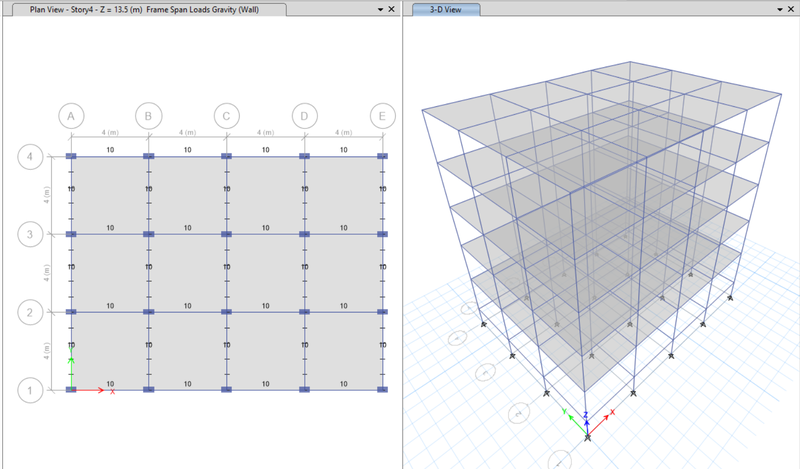Click the 4 (m) dimension between C and D

pos(265,133)
